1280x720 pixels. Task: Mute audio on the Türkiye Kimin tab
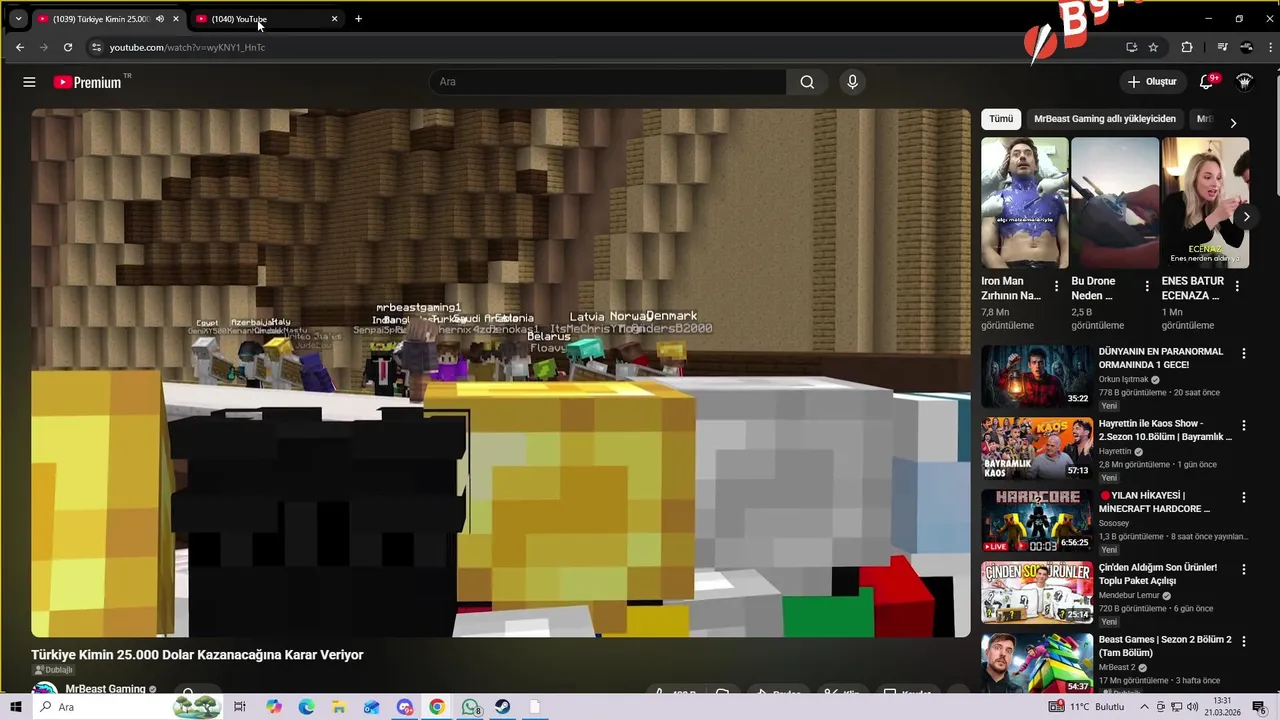[160, 18]
